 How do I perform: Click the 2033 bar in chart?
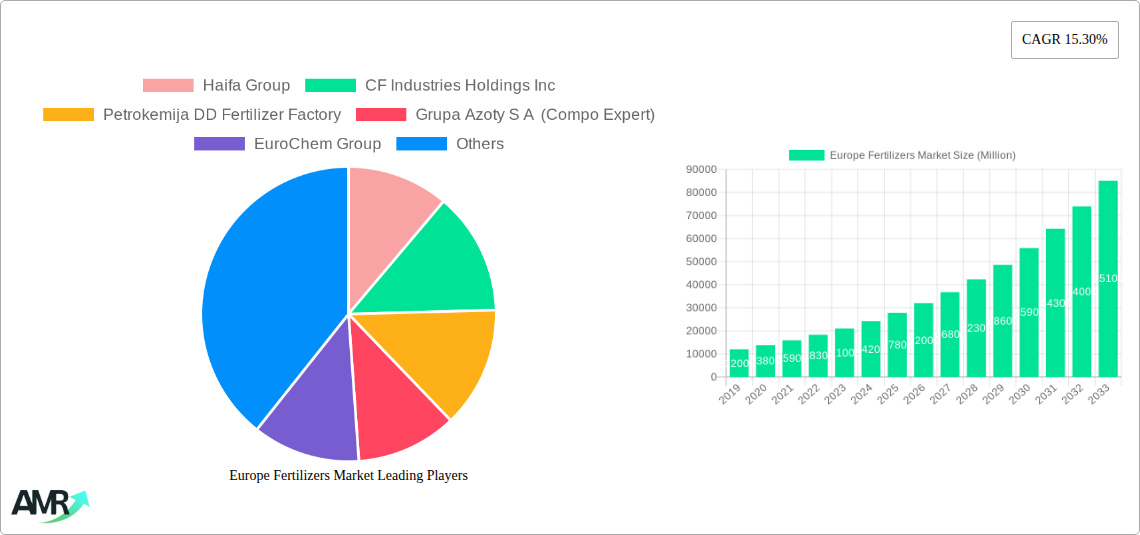click(x=1108, y=279)
